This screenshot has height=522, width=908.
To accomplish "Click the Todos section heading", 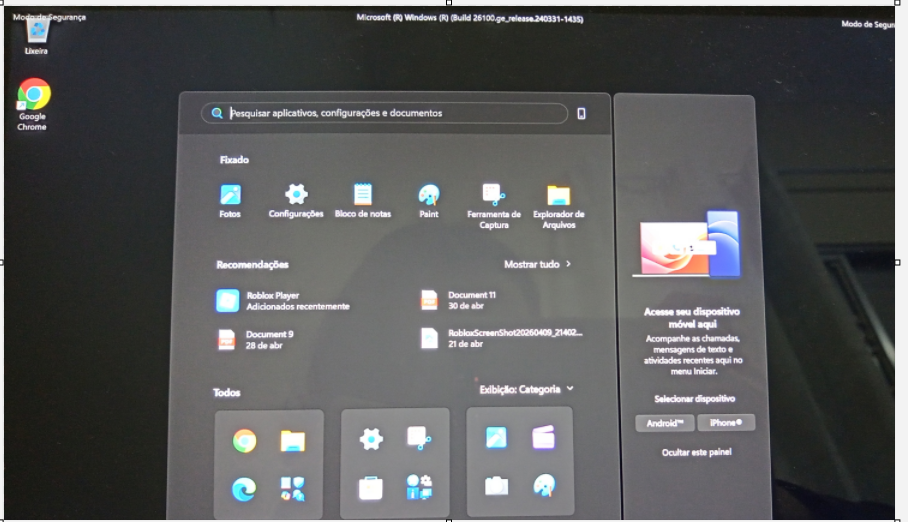I will point(226,393).
